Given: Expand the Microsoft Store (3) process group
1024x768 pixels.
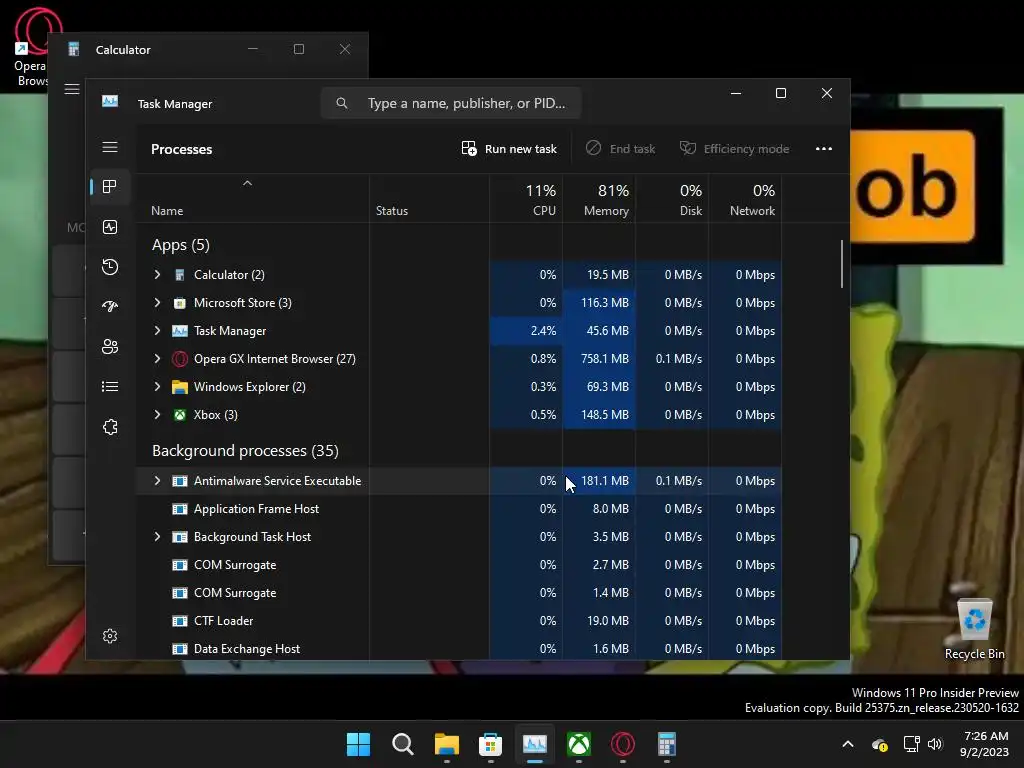Looking at the screenshot, I should click(x=157, y=303).
